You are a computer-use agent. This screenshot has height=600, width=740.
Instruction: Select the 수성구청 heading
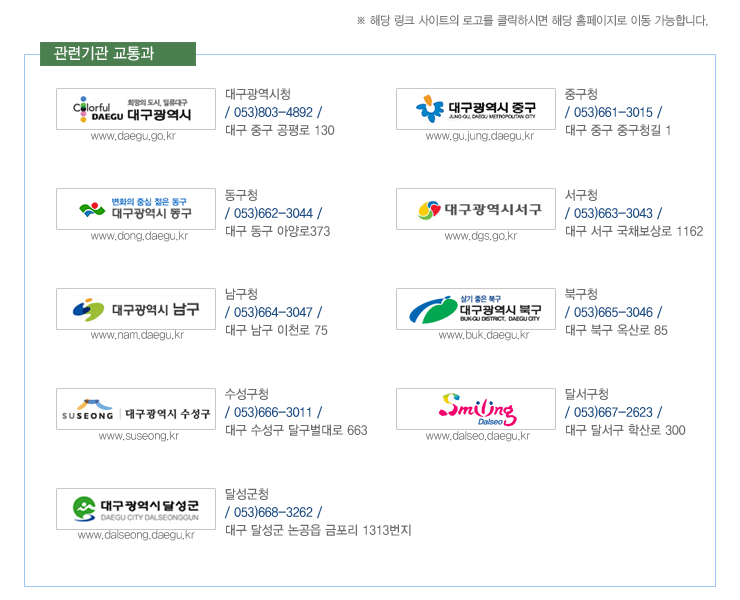coord(247,394)
